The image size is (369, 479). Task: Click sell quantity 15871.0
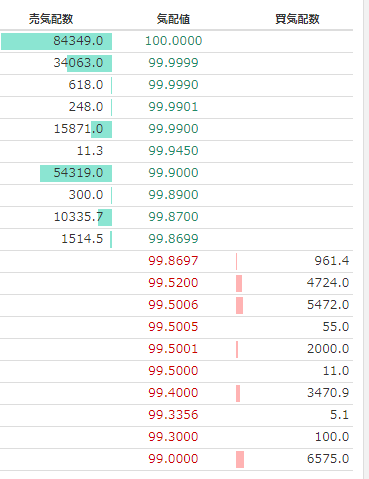pos(78,129)
